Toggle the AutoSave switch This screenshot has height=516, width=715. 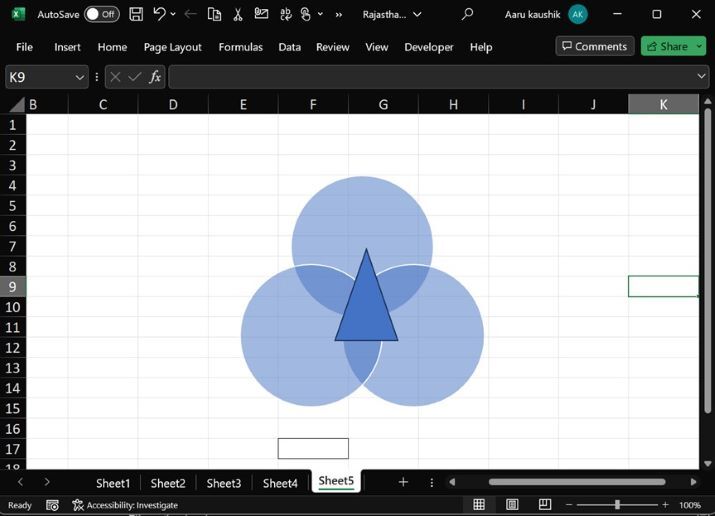(x=101, y=14)
